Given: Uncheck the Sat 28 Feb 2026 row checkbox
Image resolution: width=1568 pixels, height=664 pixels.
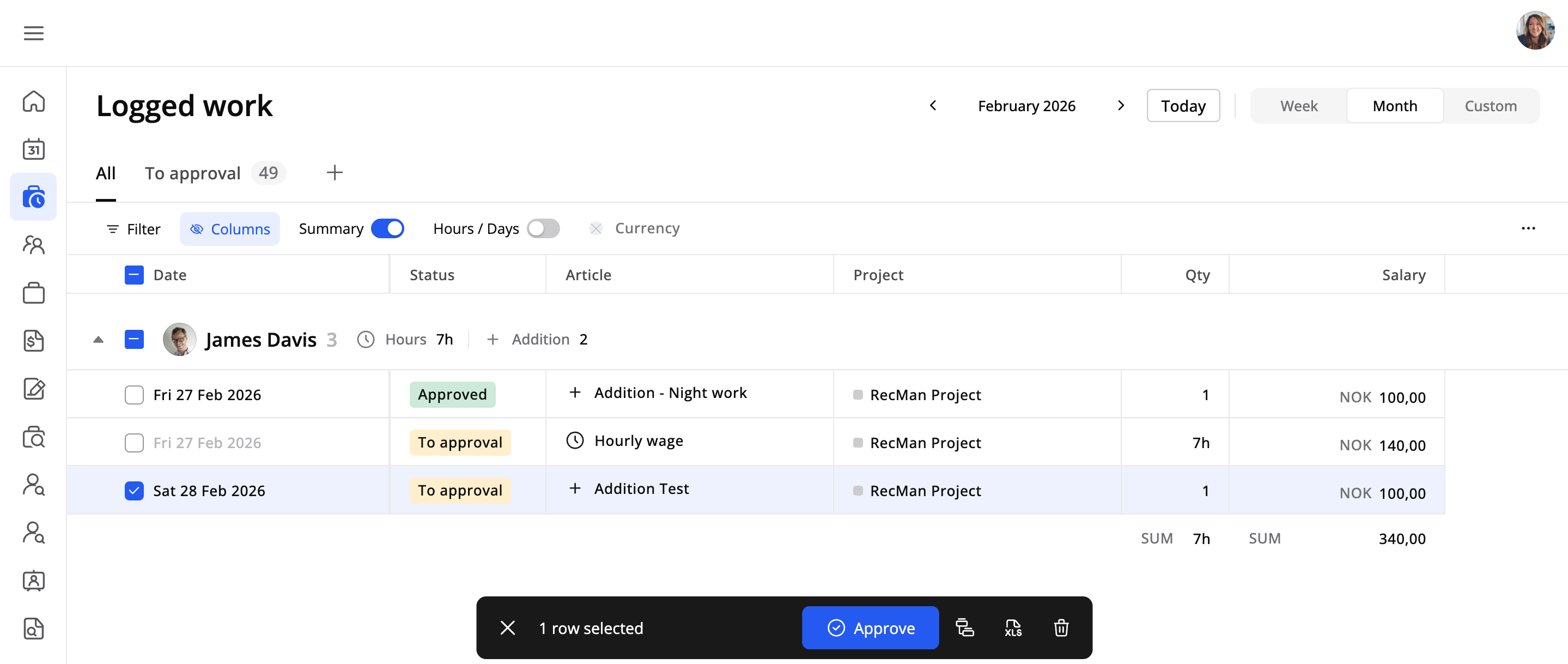Looking at the screenshot, I should [x=134, y=491].
